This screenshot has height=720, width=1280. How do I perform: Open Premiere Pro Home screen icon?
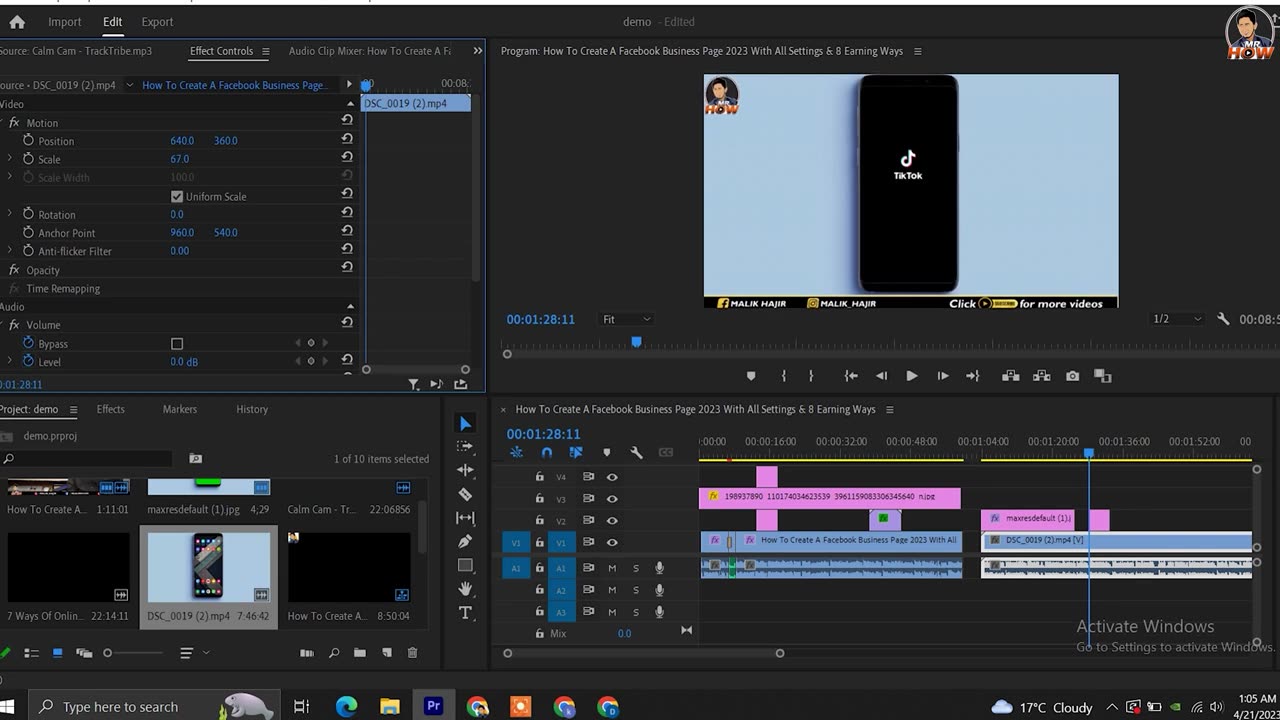click(x=18, y=22)
